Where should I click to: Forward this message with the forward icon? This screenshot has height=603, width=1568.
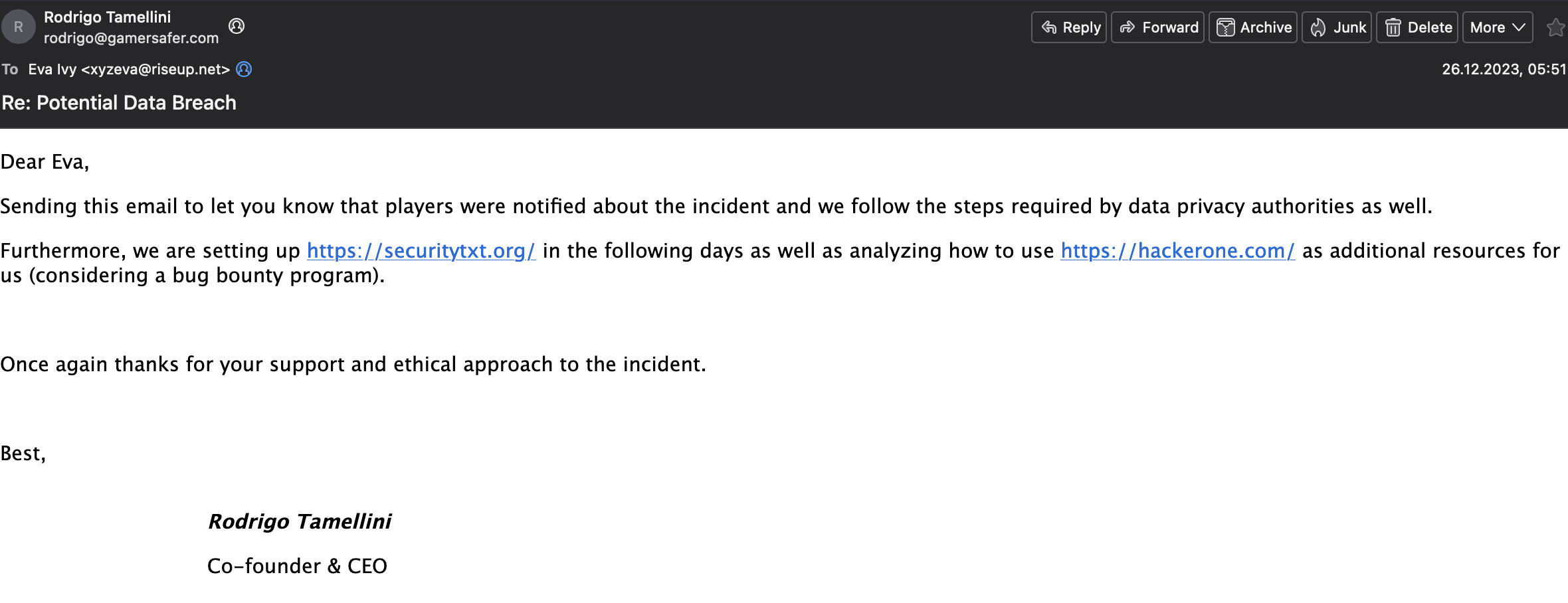click(x=1127, y=27)
